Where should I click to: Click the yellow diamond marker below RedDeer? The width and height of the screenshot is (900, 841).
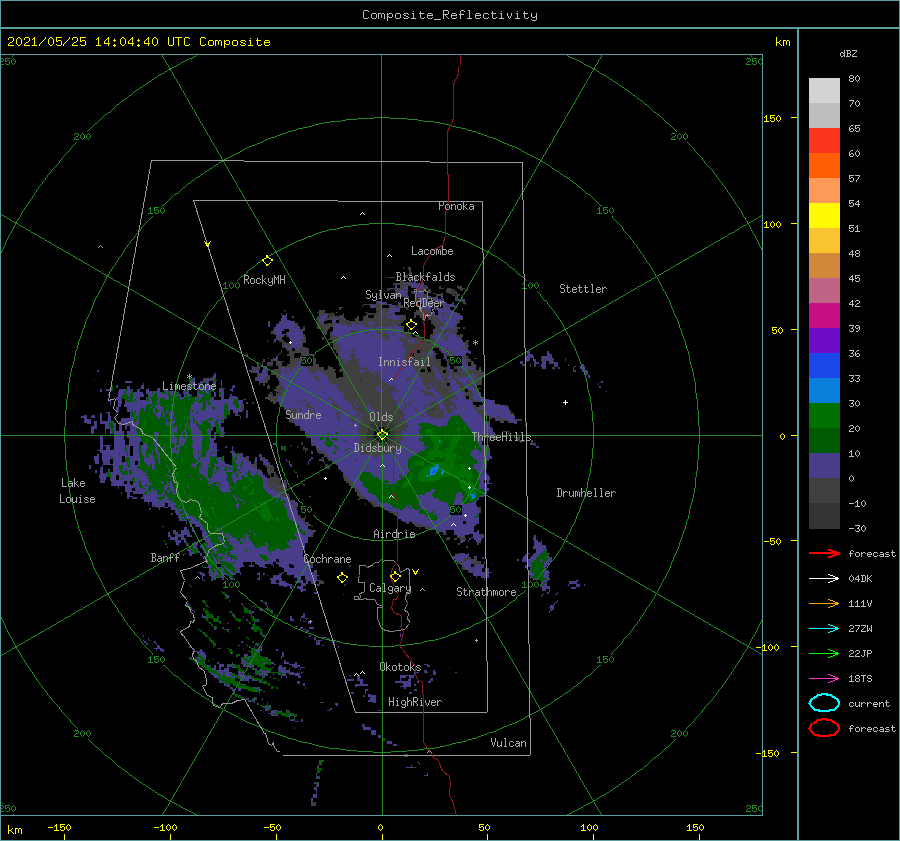click(412, 325)
